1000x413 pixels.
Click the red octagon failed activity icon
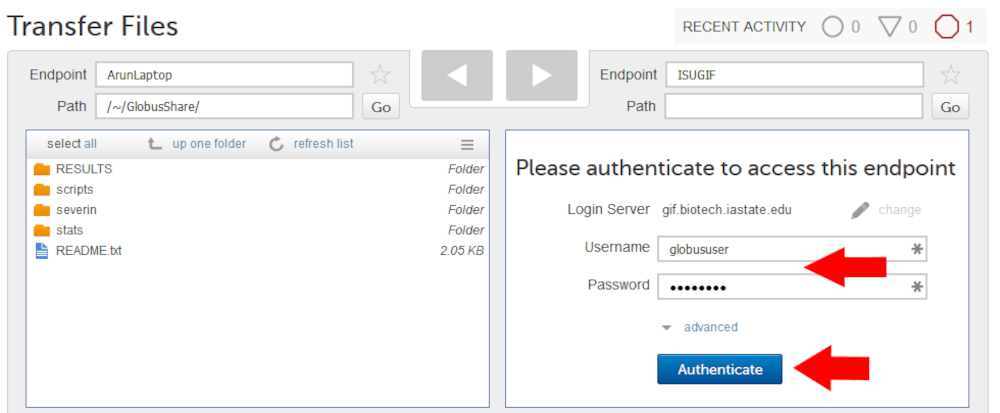[945, 27]
